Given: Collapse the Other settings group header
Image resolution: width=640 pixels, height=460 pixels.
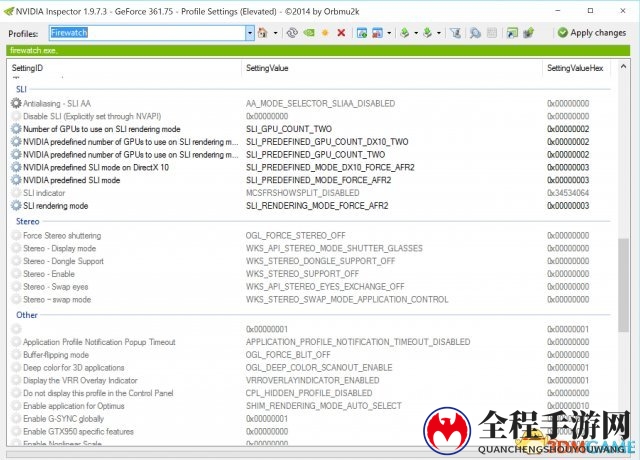Looking at the screenshot, I should 27,315.
